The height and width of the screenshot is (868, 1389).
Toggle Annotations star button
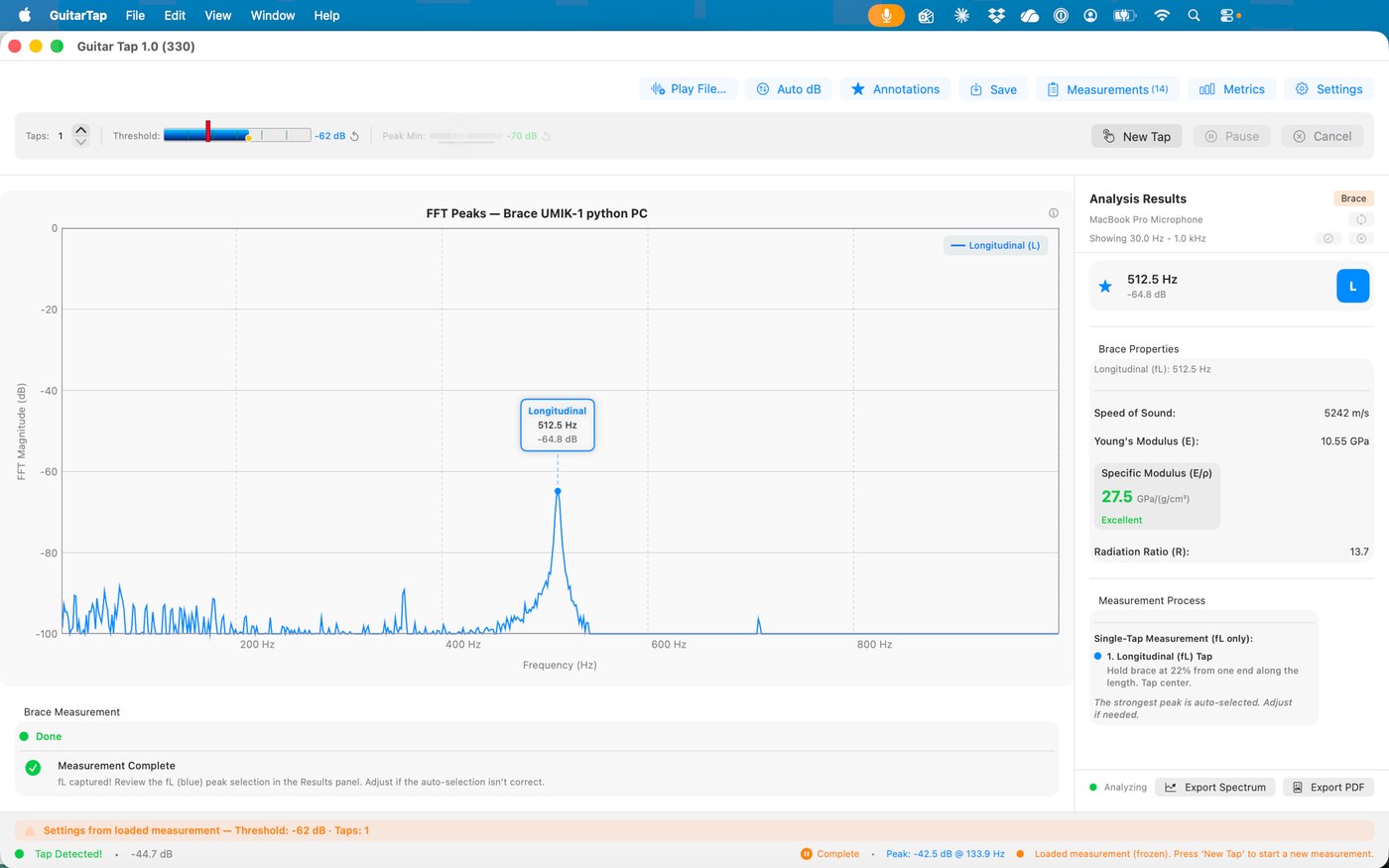coord(895,89)
